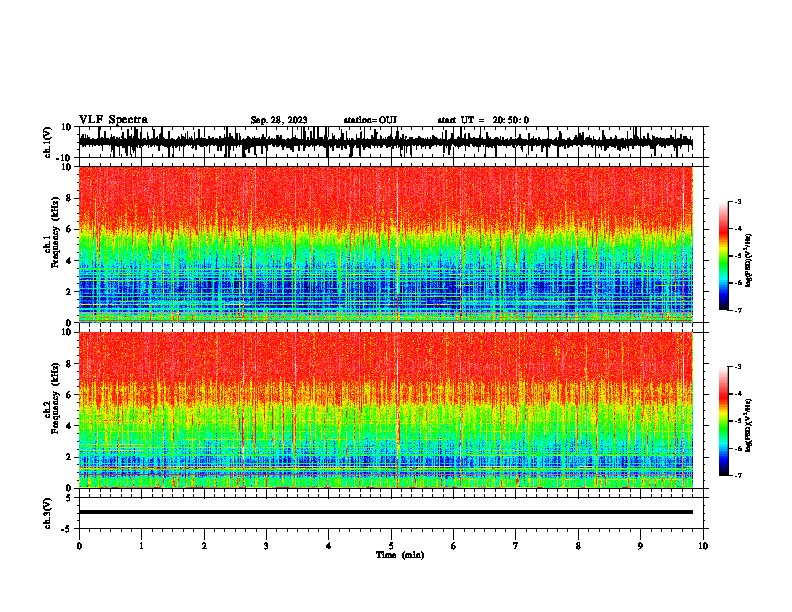Click the ch.2 PSD color bar

(723, 421)
